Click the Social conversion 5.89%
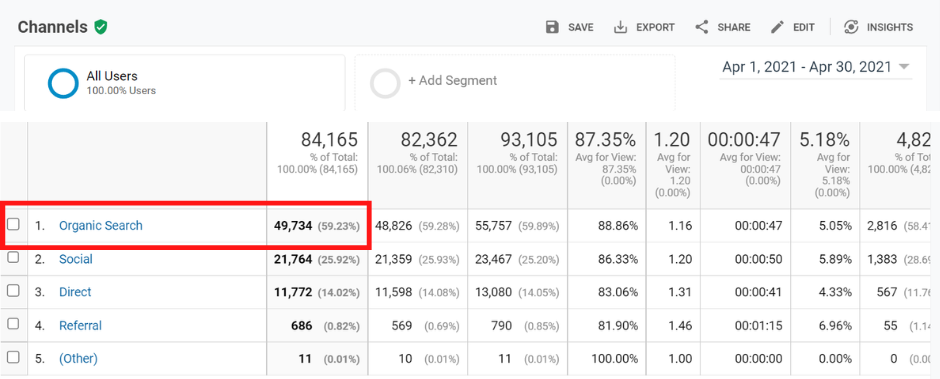940x379 pixels. [x=835, y=259]
